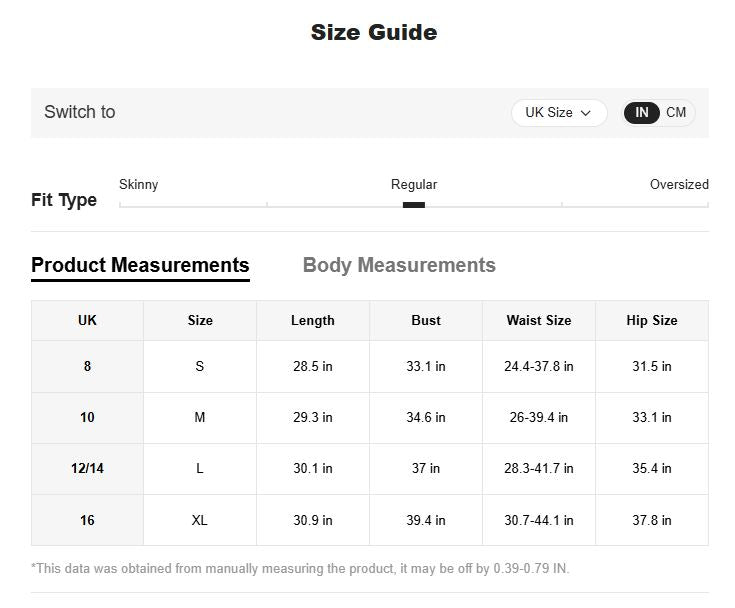
Task: Click the Waist Size column header
Action: click(x=538, y=321)
